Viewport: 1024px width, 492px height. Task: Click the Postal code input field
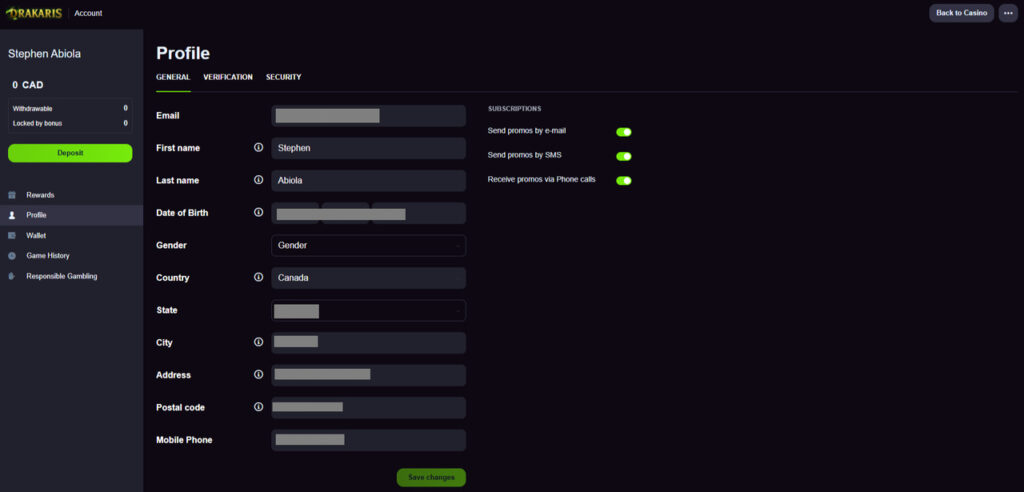click(368, 408)
